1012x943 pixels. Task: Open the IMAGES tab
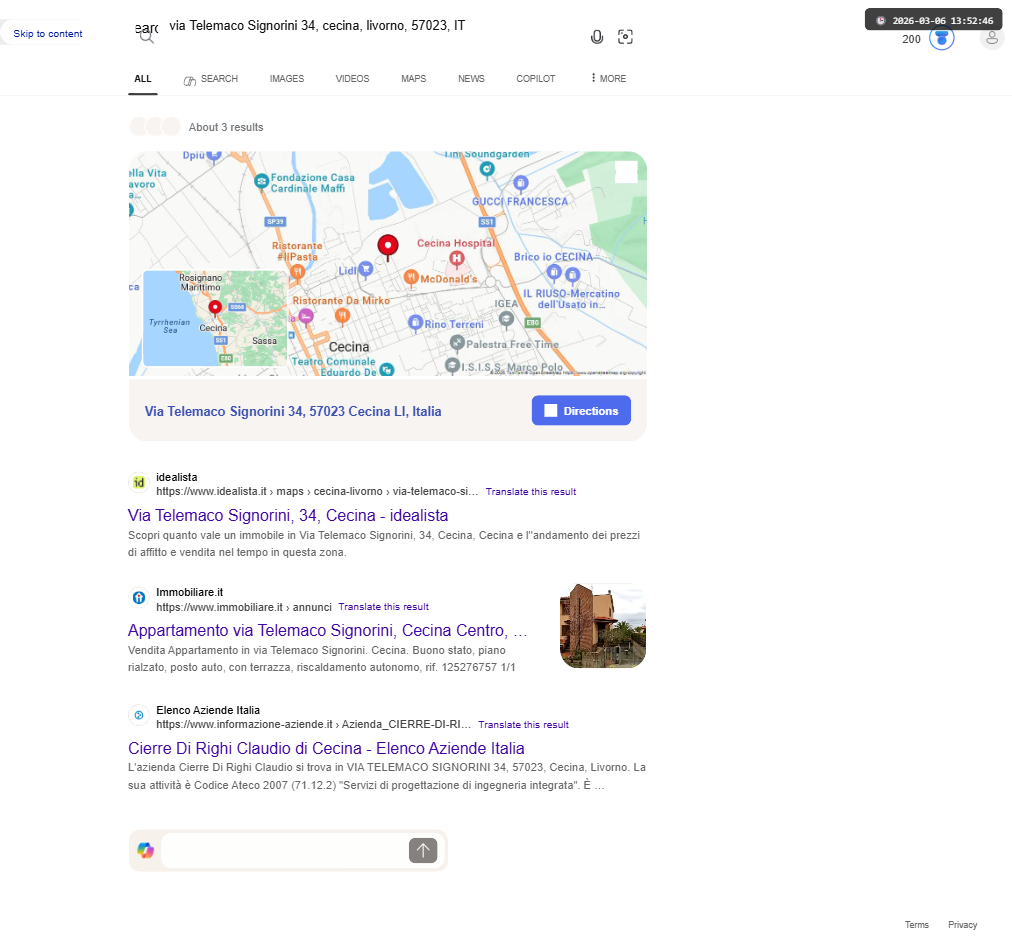[x=287, y=79]
